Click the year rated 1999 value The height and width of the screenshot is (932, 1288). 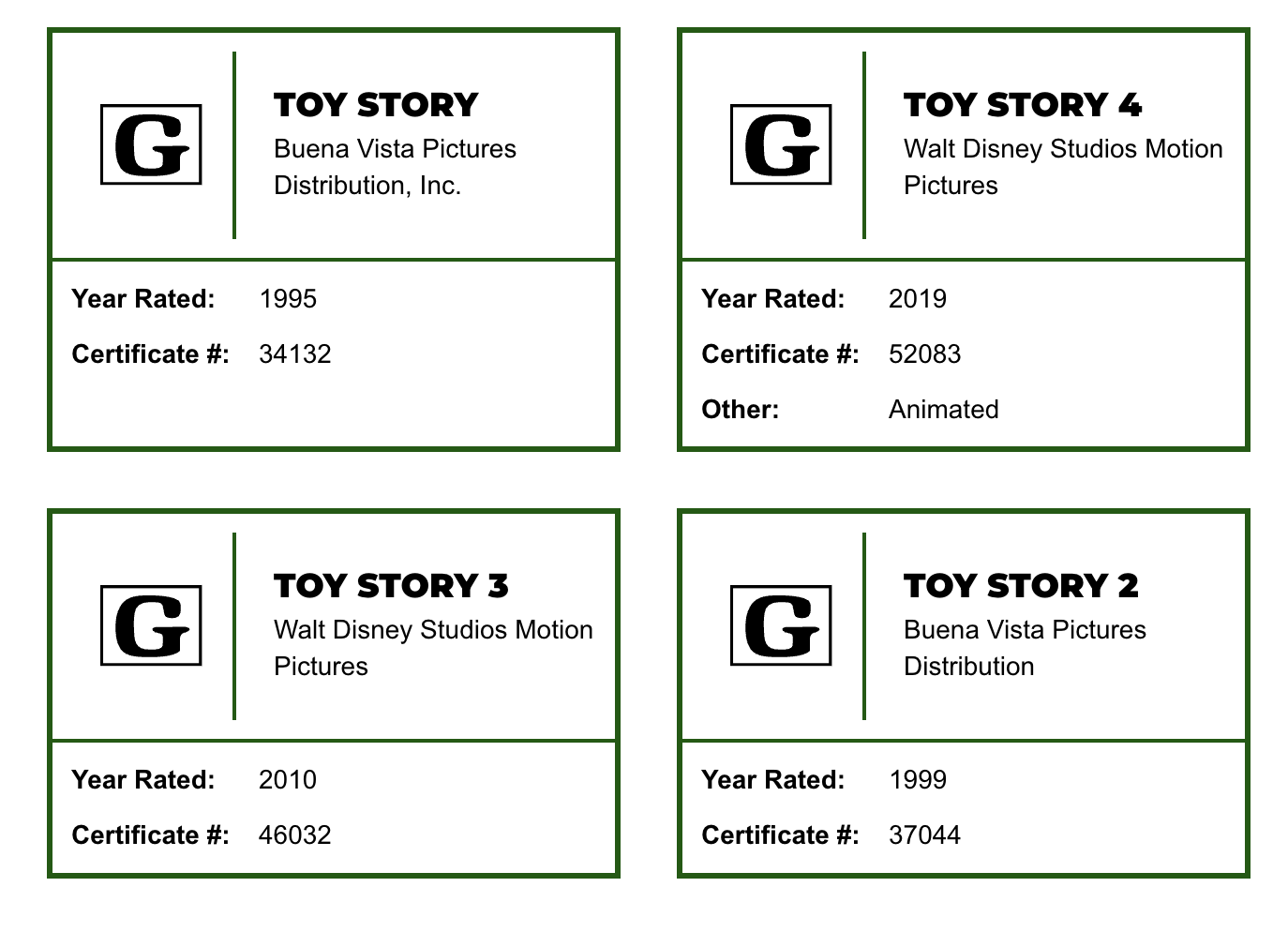click(918, 780)
